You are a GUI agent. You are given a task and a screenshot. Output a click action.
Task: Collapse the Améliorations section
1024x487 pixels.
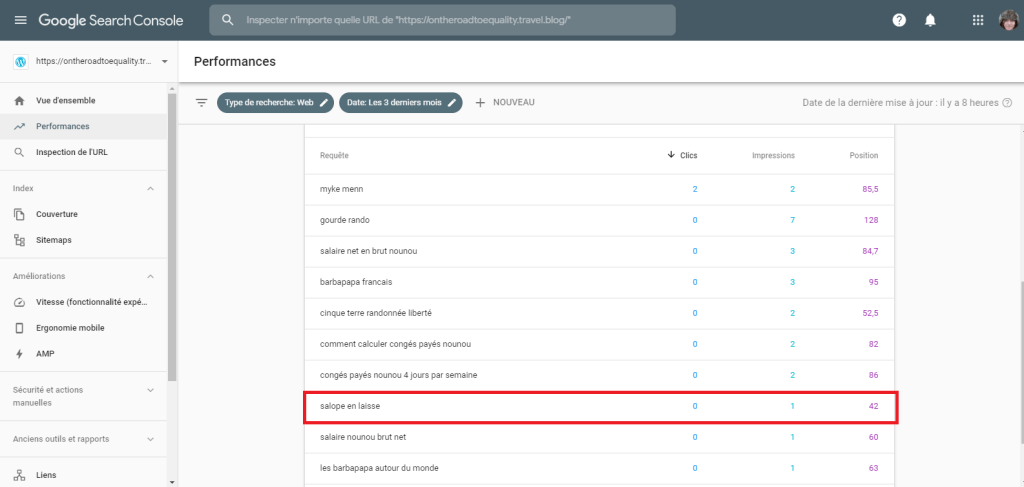pos(151,276)
